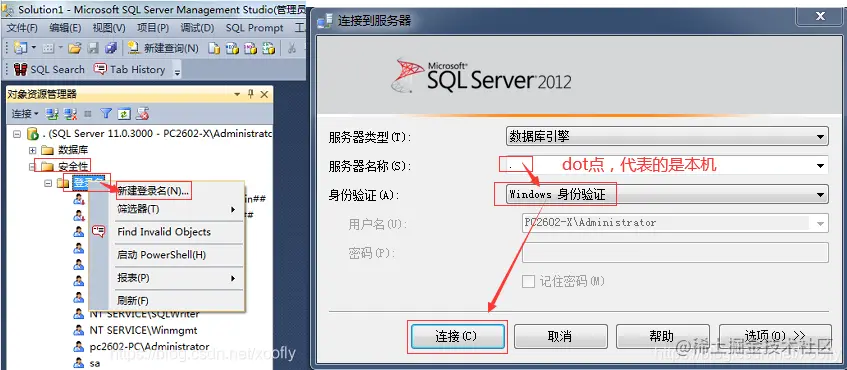Open the Object Explorer window position dropdown arrow
Screen dimensions: 847x370
(237, 95)
